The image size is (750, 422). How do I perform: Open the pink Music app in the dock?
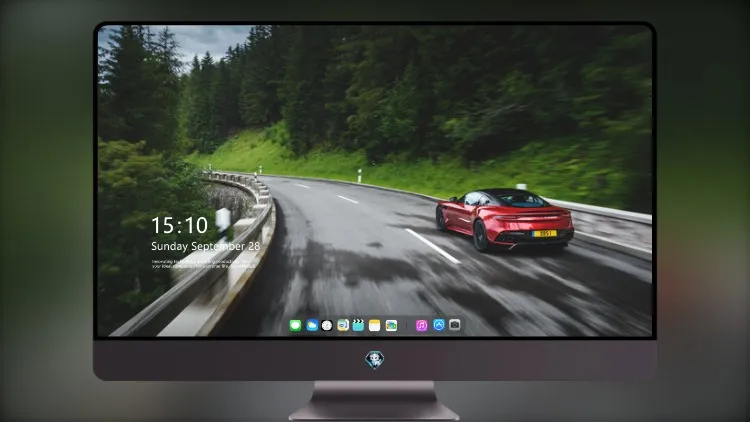tap(421, 325)
